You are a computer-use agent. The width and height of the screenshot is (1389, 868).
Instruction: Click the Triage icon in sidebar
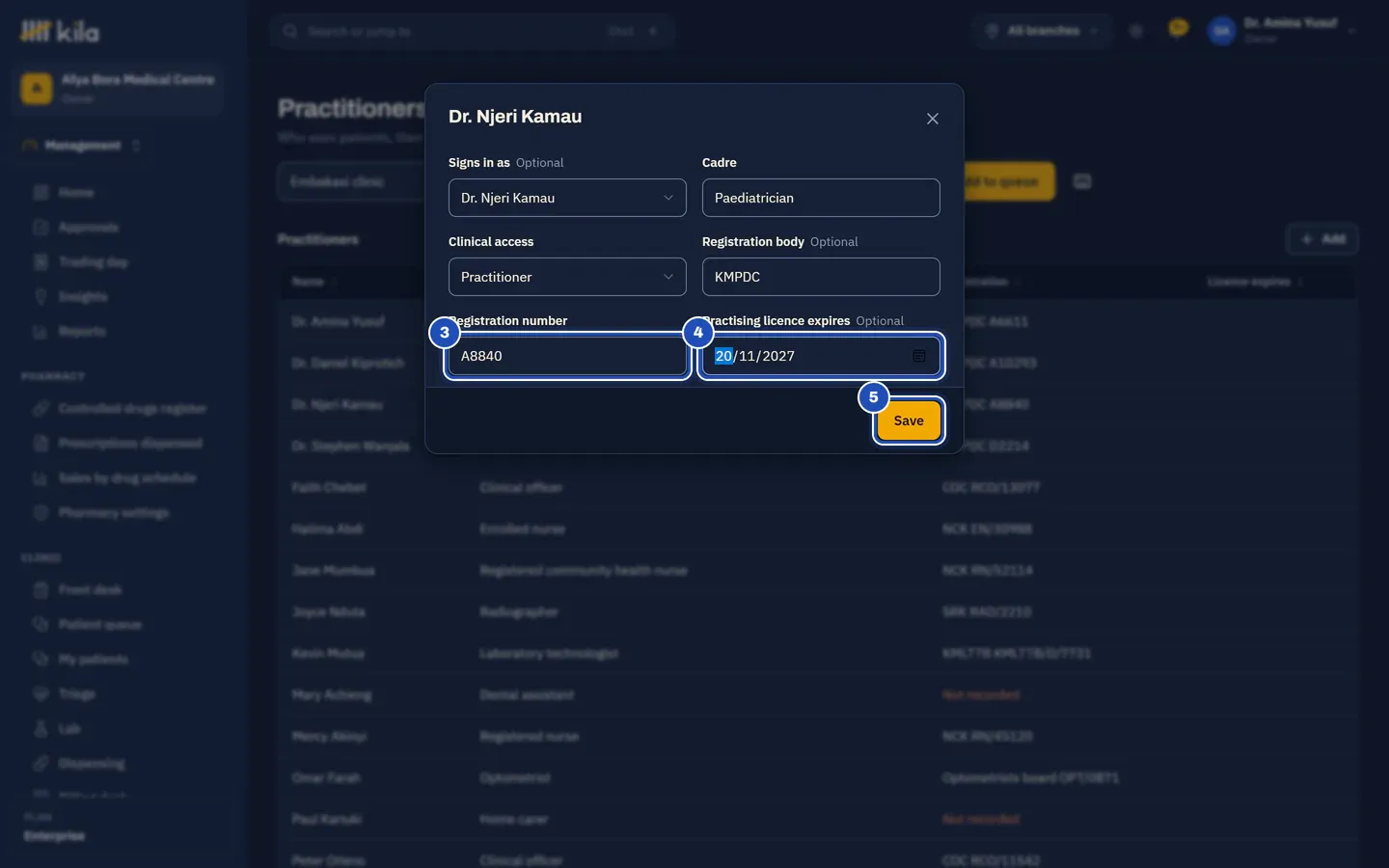coord(41,694)
